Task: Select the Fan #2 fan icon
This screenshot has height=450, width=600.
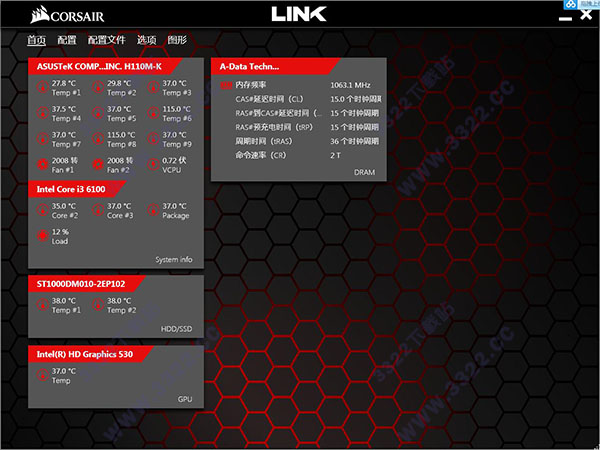Action: [98, 165]
